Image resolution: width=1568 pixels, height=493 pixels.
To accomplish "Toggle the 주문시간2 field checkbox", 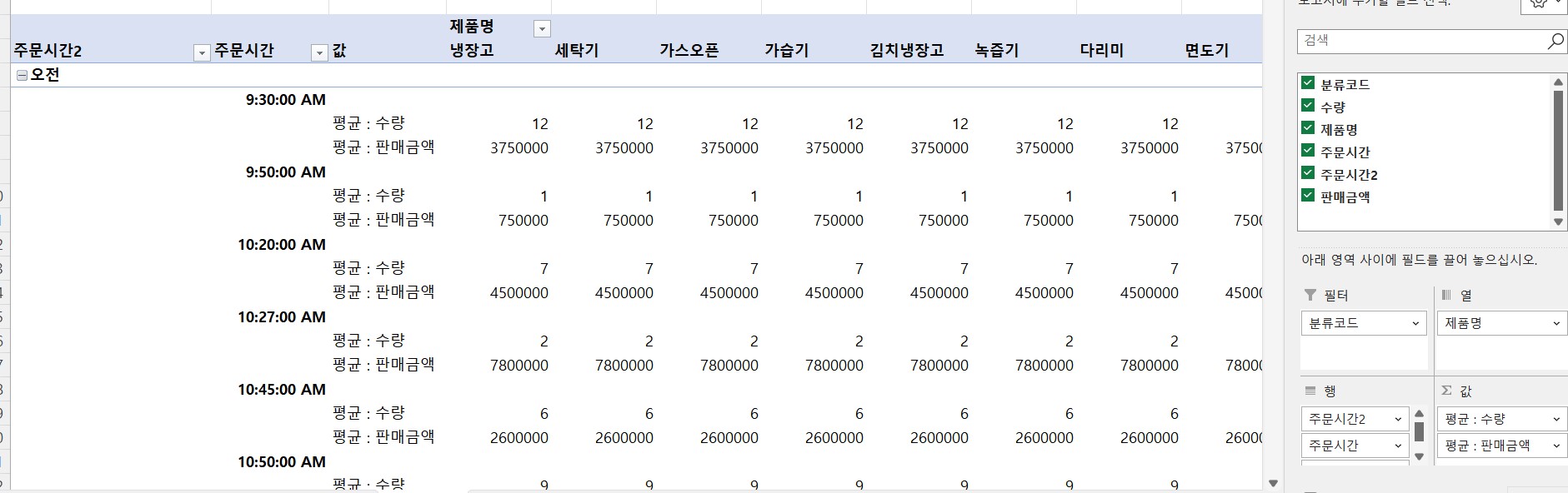I will [1308, 173].
